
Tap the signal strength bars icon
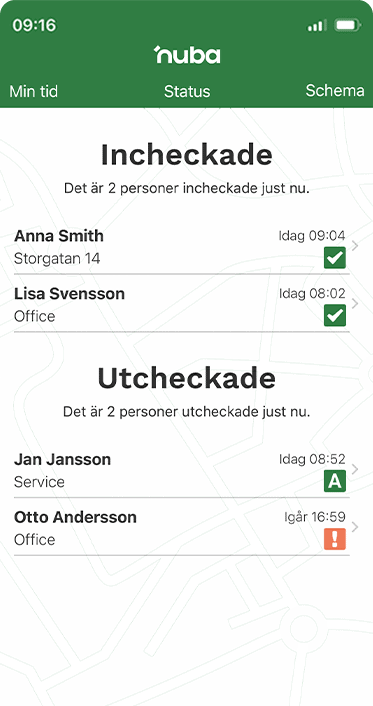click(317, 26)
